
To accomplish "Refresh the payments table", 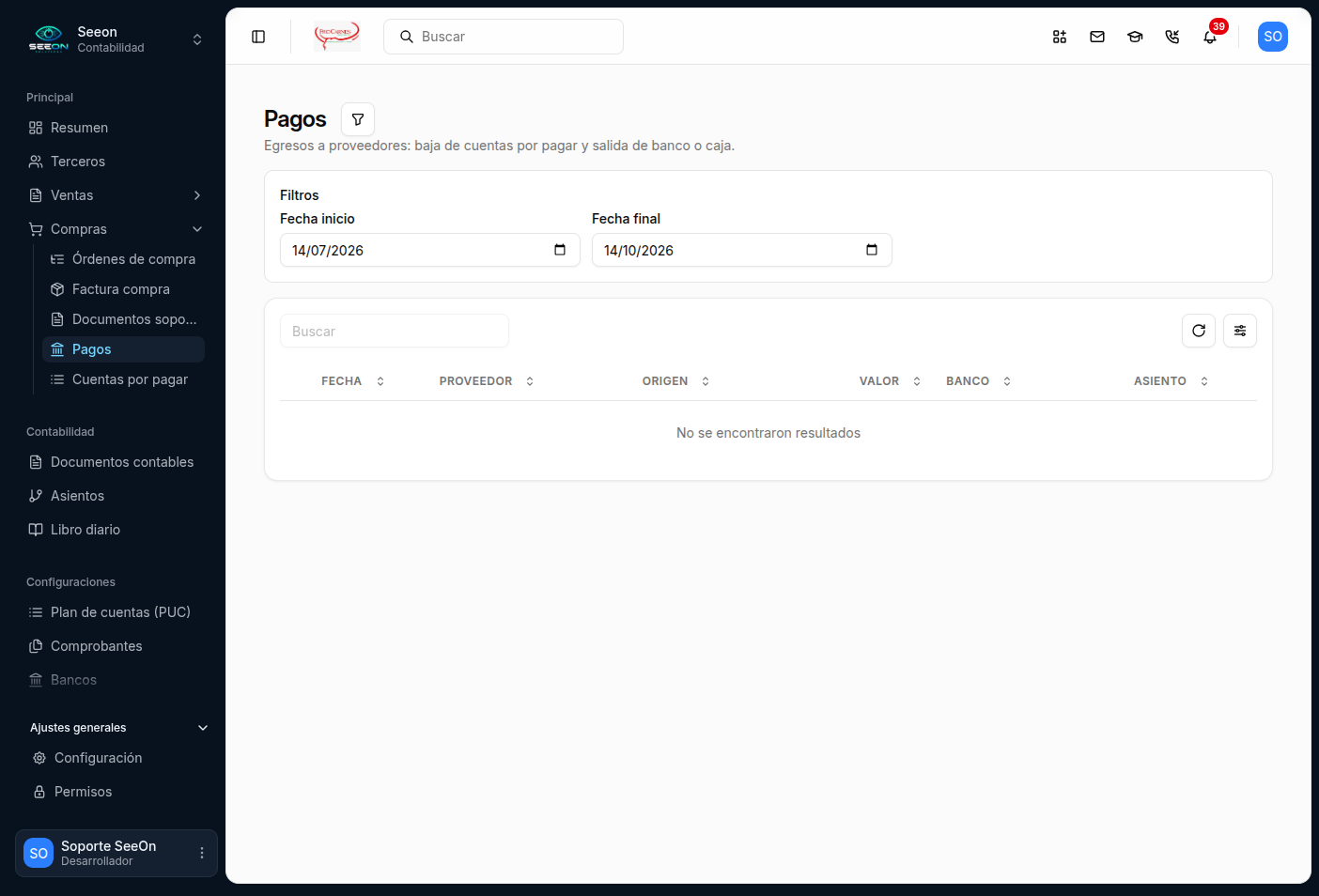I will (1199, 331).
